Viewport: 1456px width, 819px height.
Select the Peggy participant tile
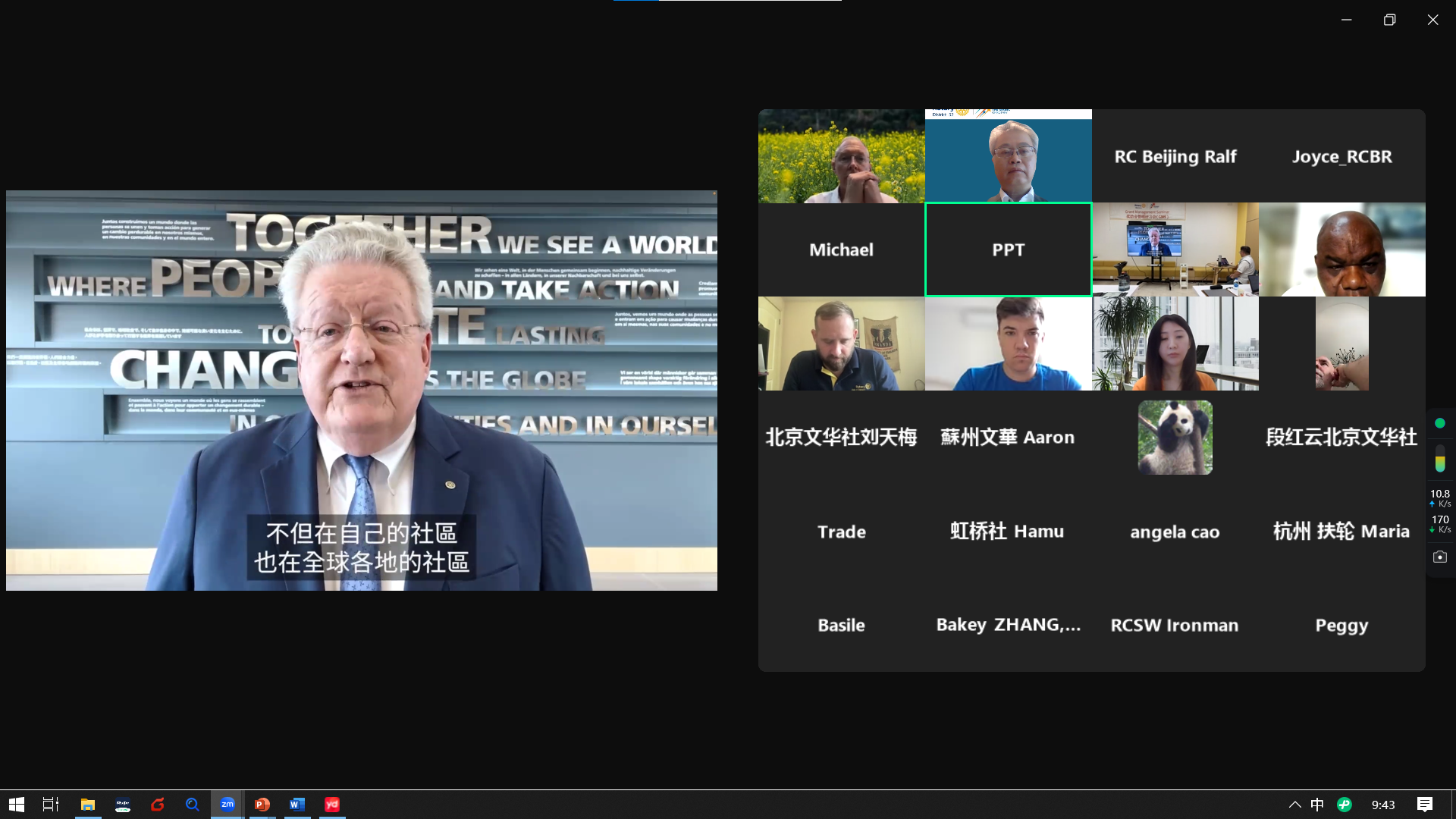click(1342, 625)
